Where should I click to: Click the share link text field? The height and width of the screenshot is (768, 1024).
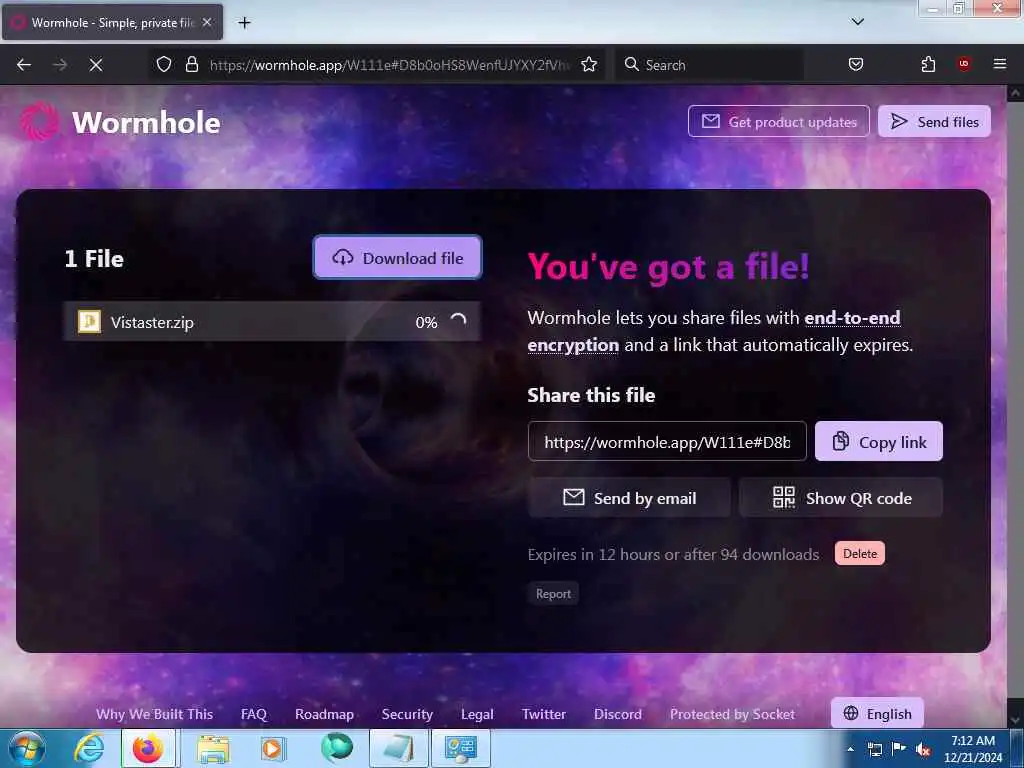coord(667,441)
